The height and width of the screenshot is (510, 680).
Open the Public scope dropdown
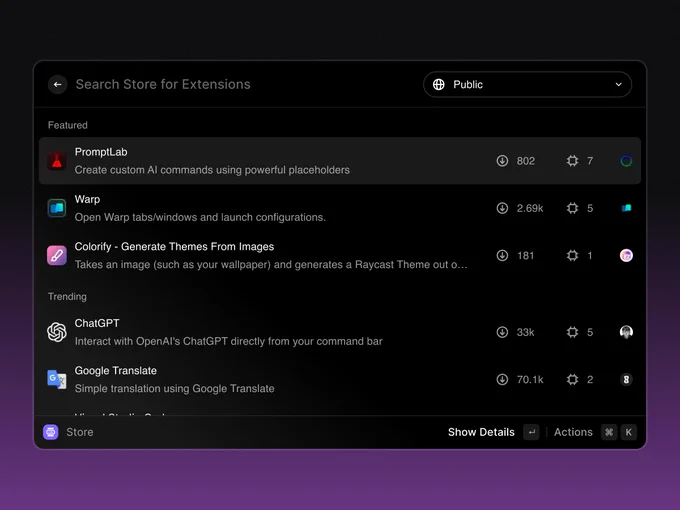pos(527,85)
